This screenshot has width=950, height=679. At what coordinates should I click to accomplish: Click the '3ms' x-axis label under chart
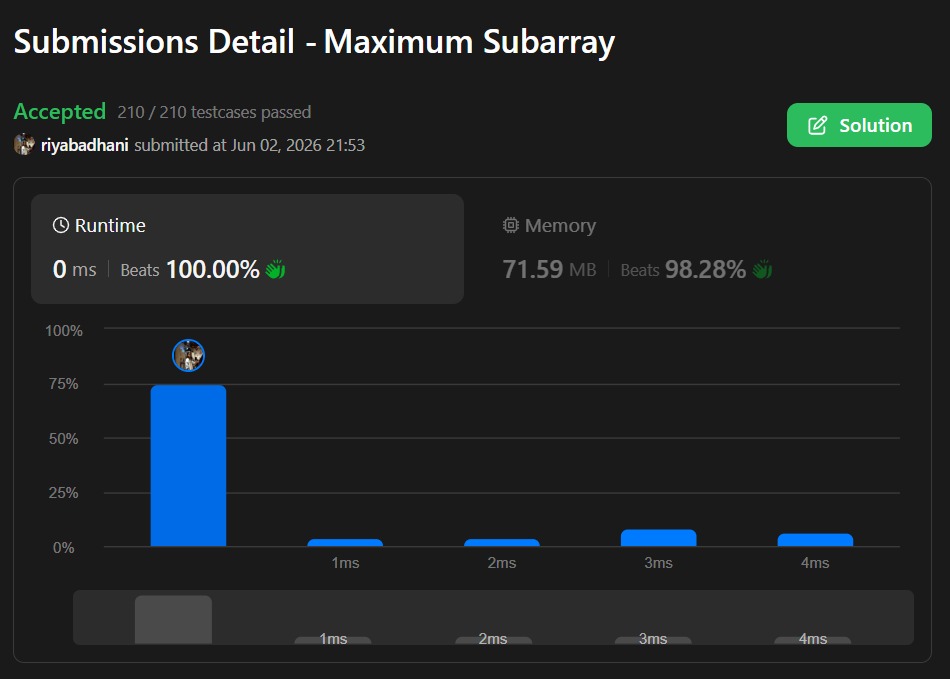pyautogui.click(x=659, y=563)
